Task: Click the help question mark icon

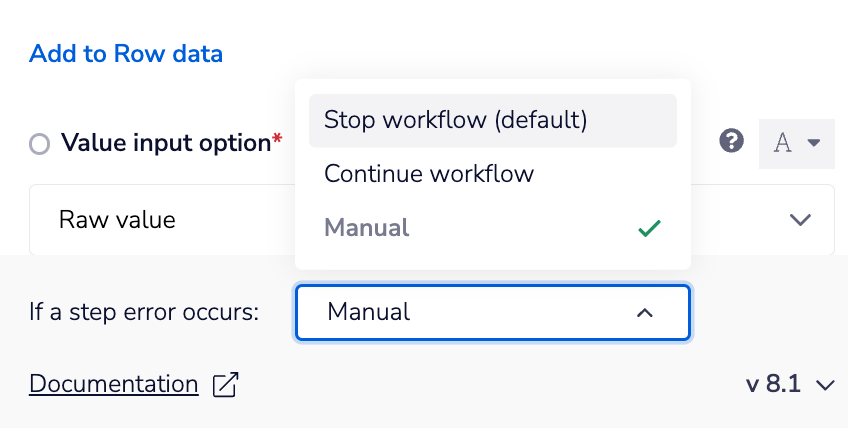Action: [x=732, y=142]
